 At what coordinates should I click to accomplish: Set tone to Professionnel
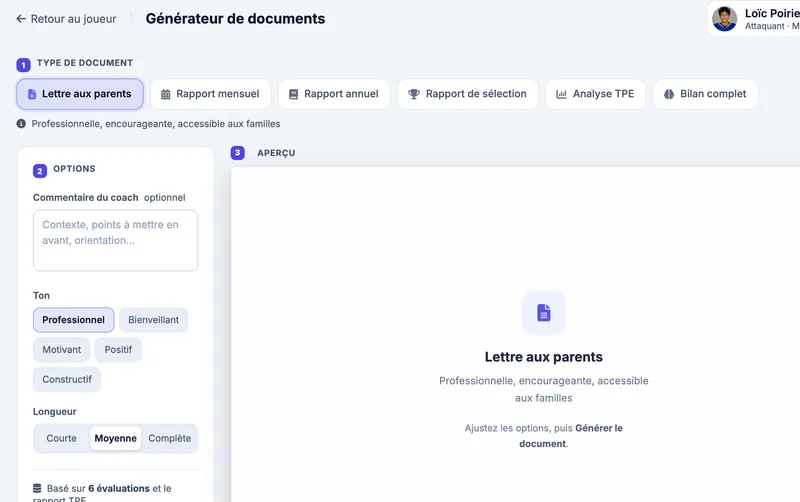[73, 320]
